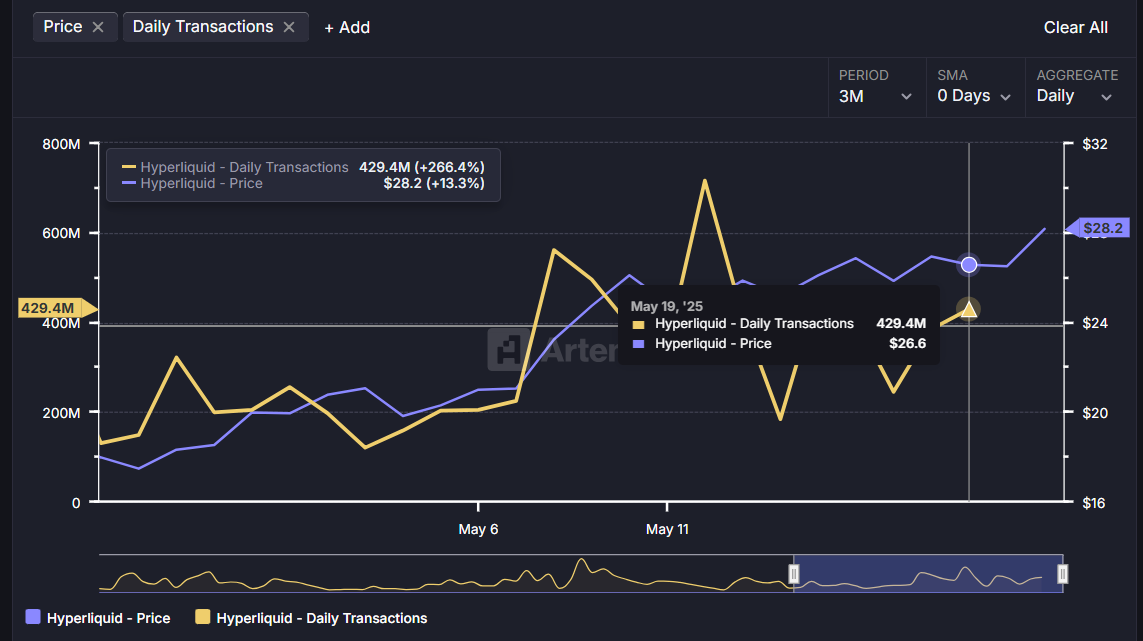Click the 200M y-axis label
Image resolution: width=1143 pixels, height=641 pixels.
tap(61, 413)
